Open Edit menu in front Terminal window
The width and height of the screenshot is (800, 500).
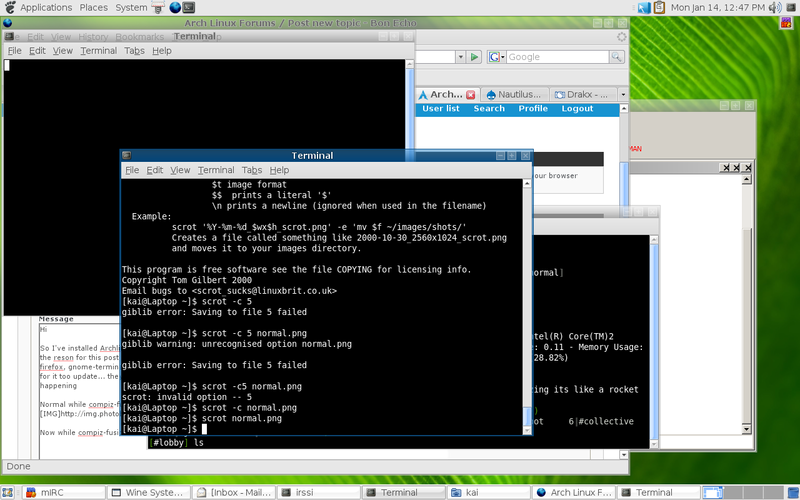[x=155, y=170]
